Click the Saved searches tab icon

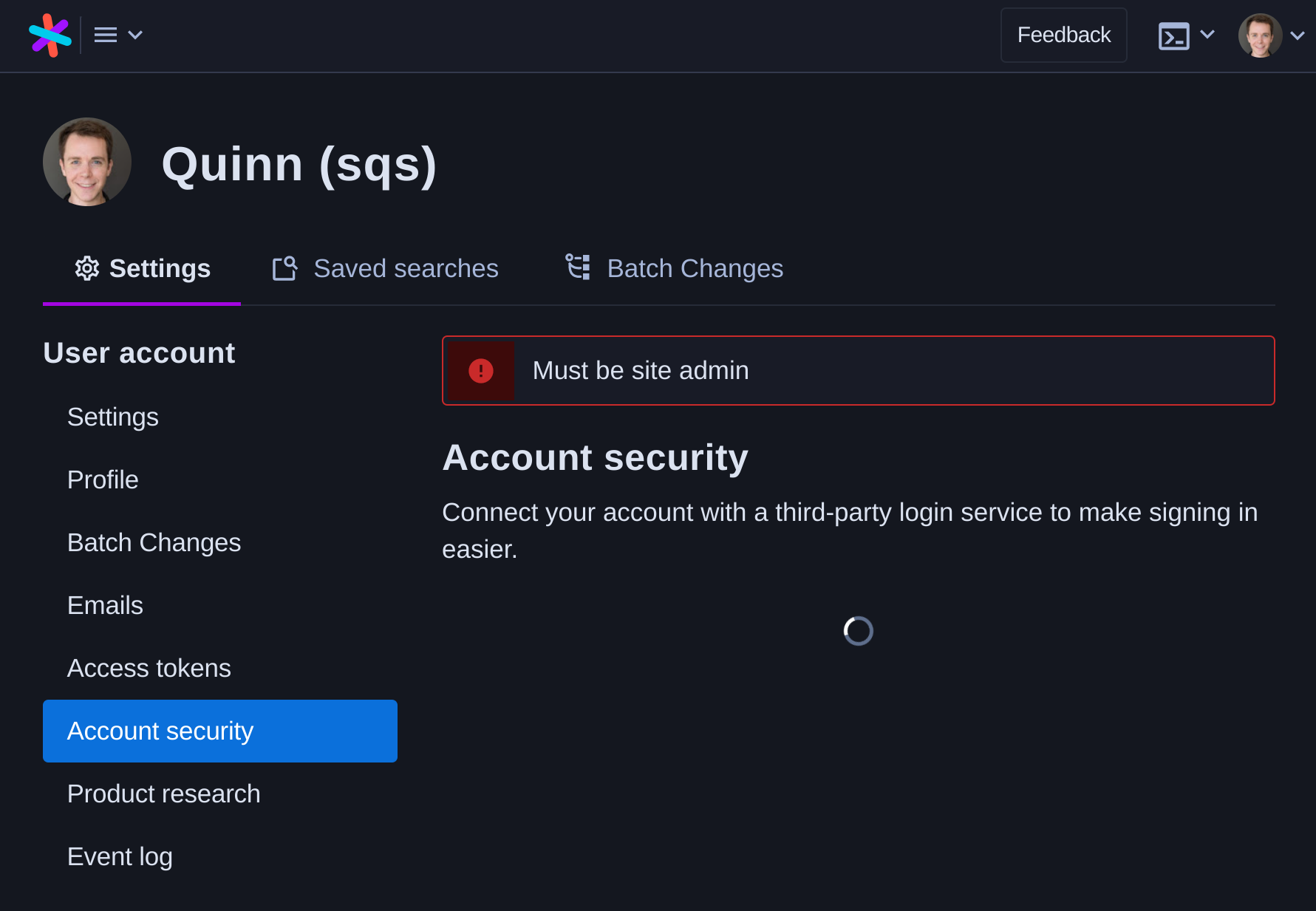[x=284, y=268]
